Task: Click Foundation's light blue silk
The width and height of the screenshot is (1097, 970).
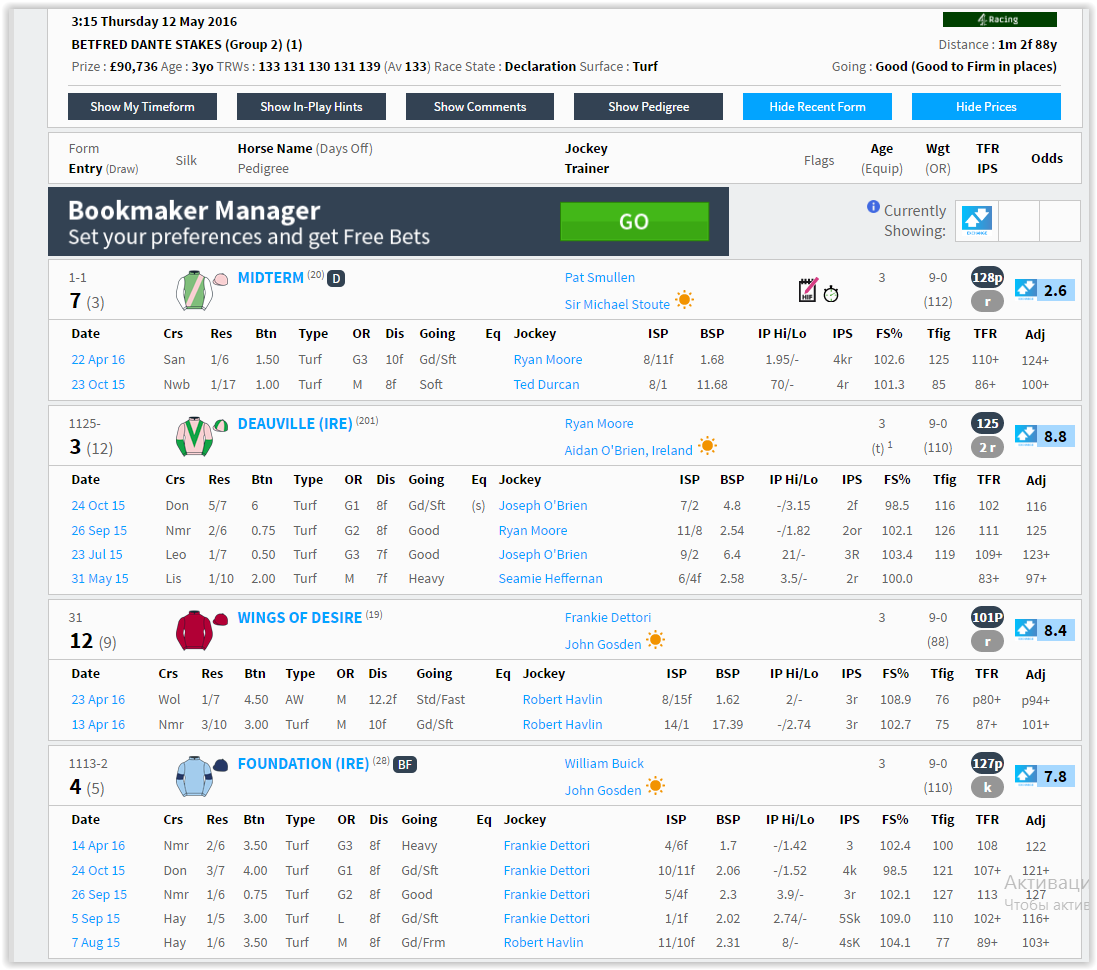Action: (194, 776)
